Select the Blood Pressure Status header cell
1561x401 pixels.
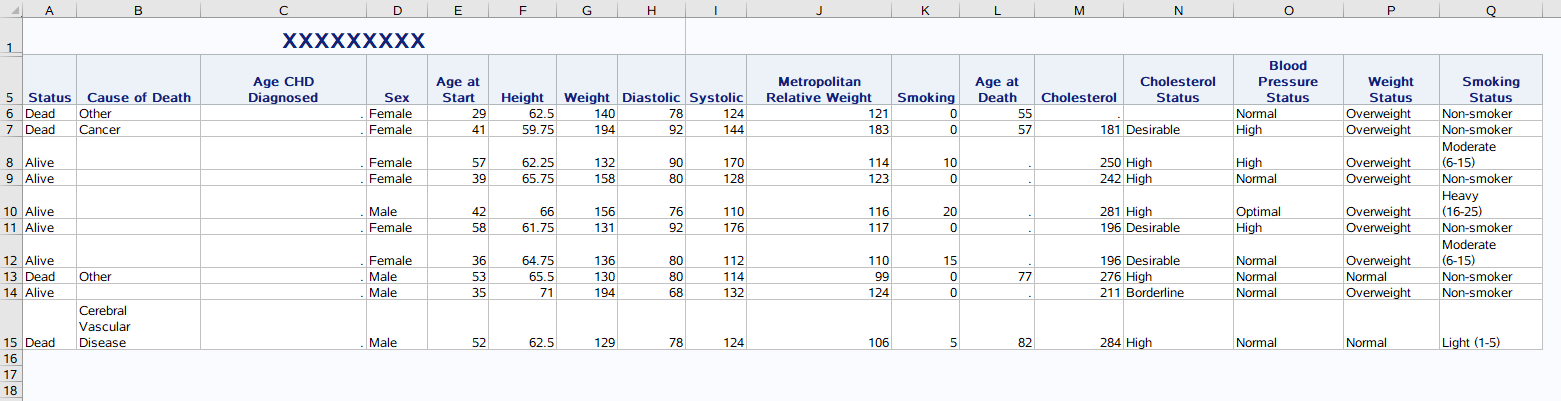pyautogui.click(x=1287, y=81)
